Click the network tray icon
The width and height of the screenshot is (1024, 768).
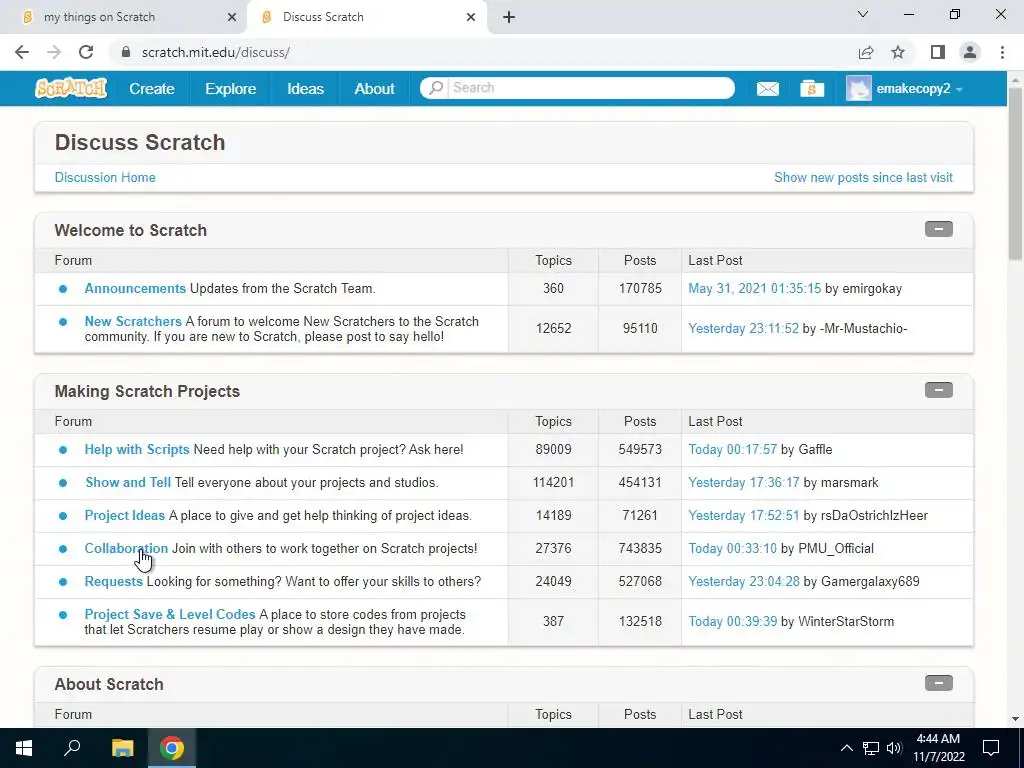coord(871,748)
